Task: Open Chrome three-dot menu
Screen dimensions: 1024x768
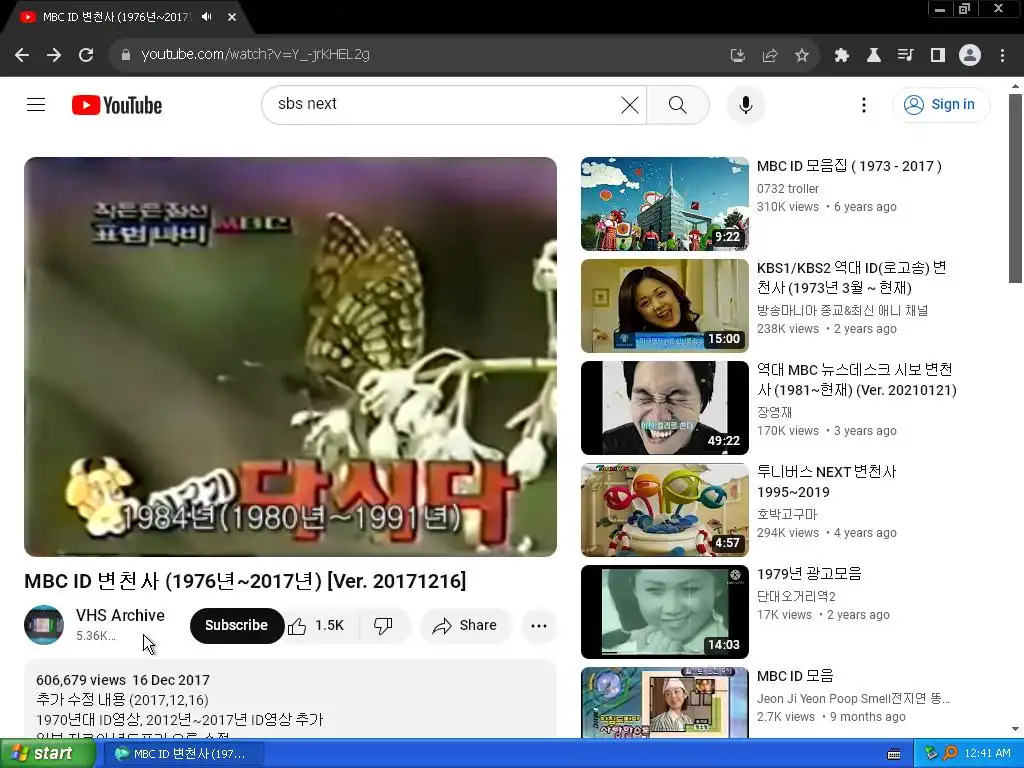Action: pos(1002,56)
